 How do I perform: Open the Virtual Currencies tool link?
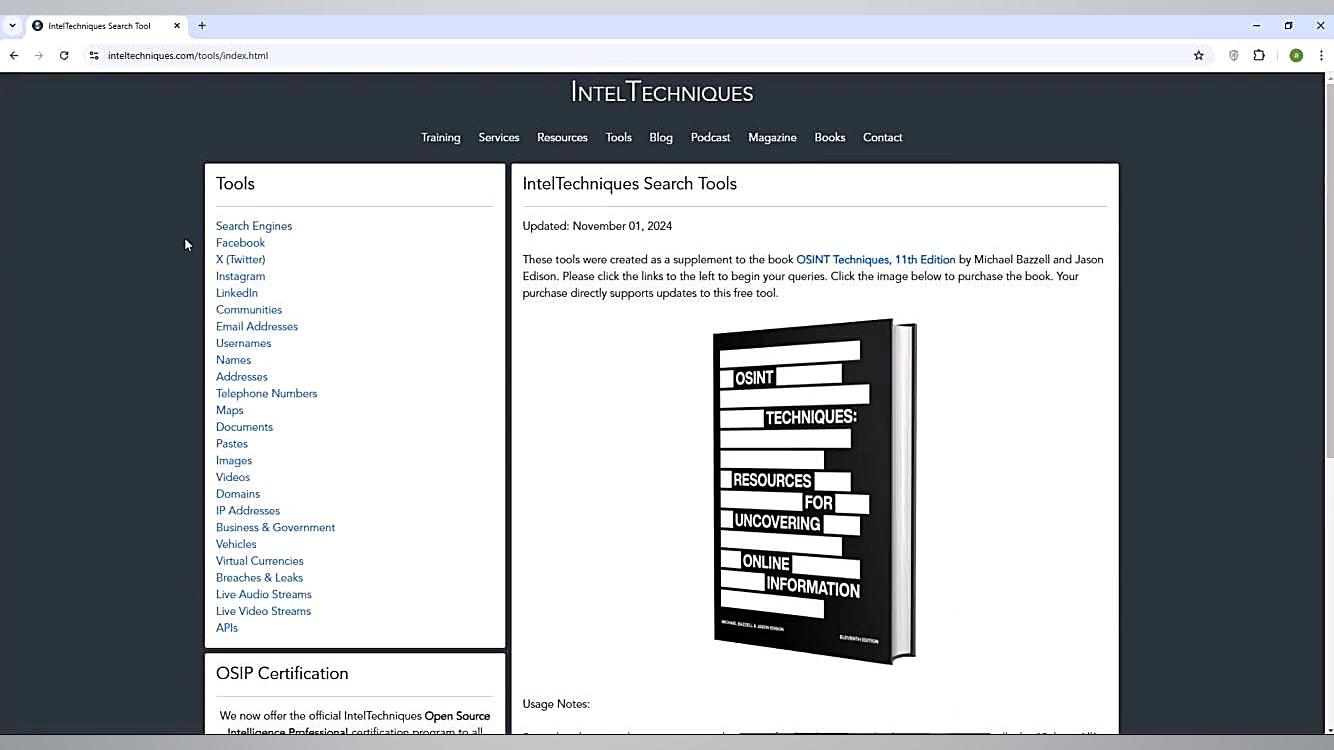pos(259,561)
